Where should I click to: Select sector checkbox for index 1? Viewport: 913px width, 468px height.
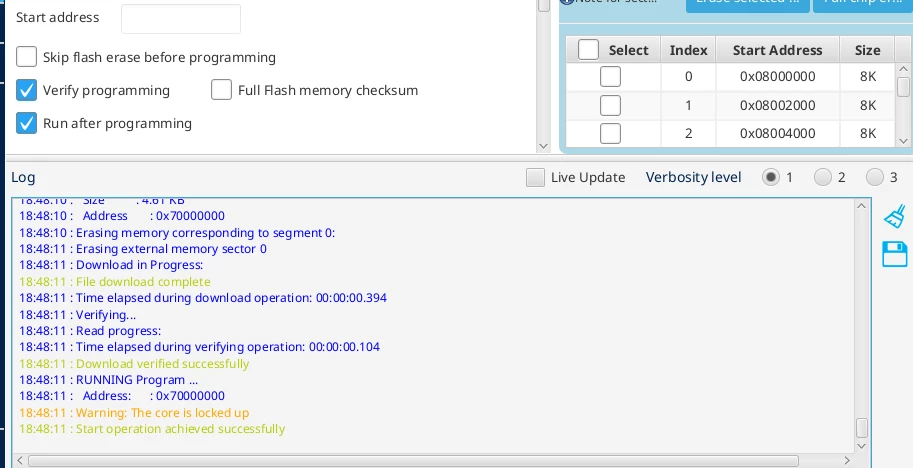610,105
